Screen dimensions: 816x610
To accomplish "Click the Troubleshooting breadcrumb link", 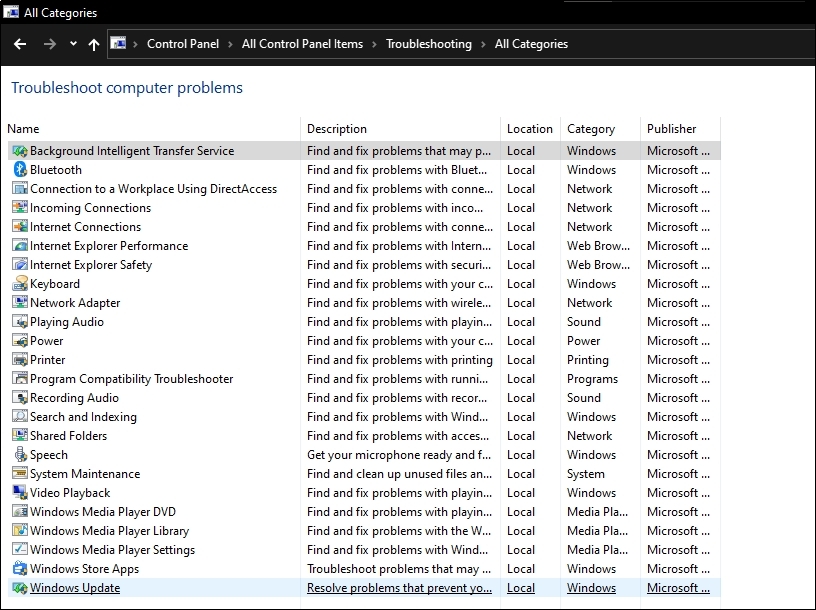I will 428,44.
